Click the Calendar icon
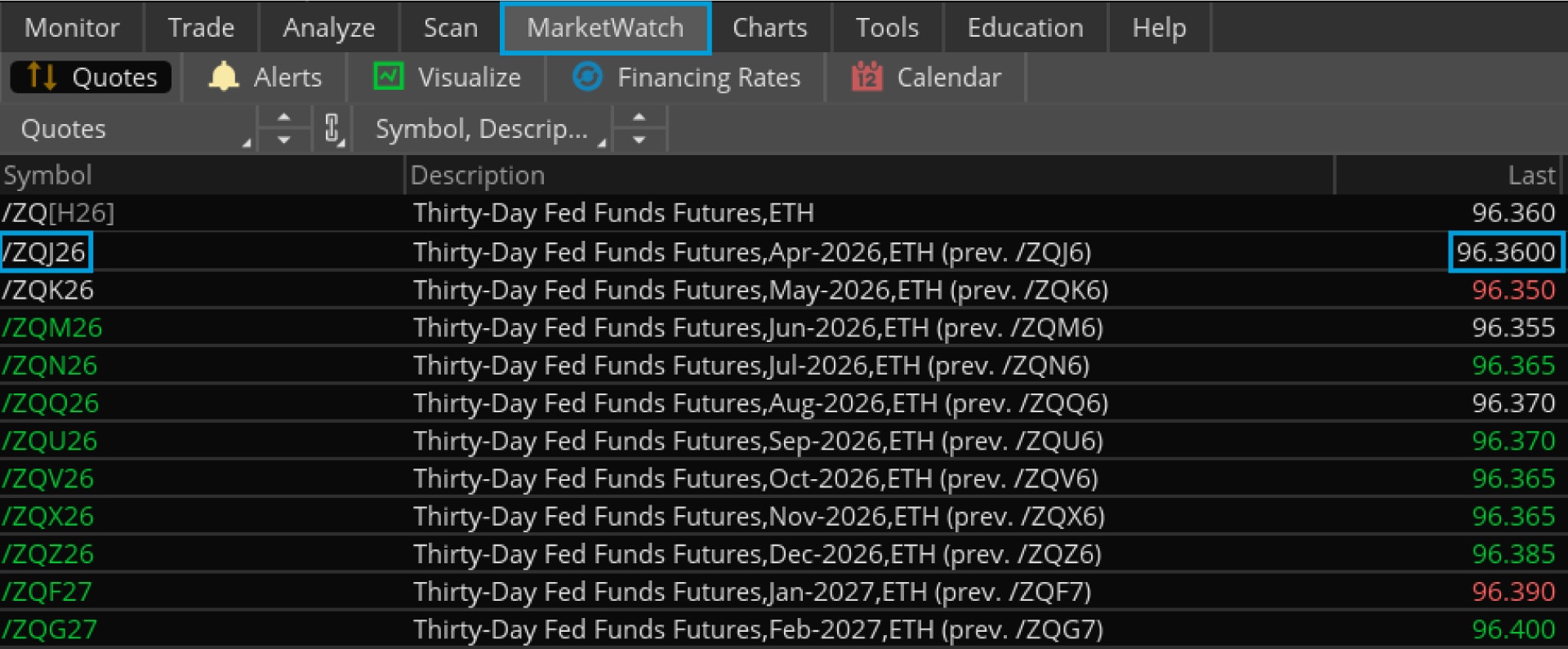 tap(867, 77)
